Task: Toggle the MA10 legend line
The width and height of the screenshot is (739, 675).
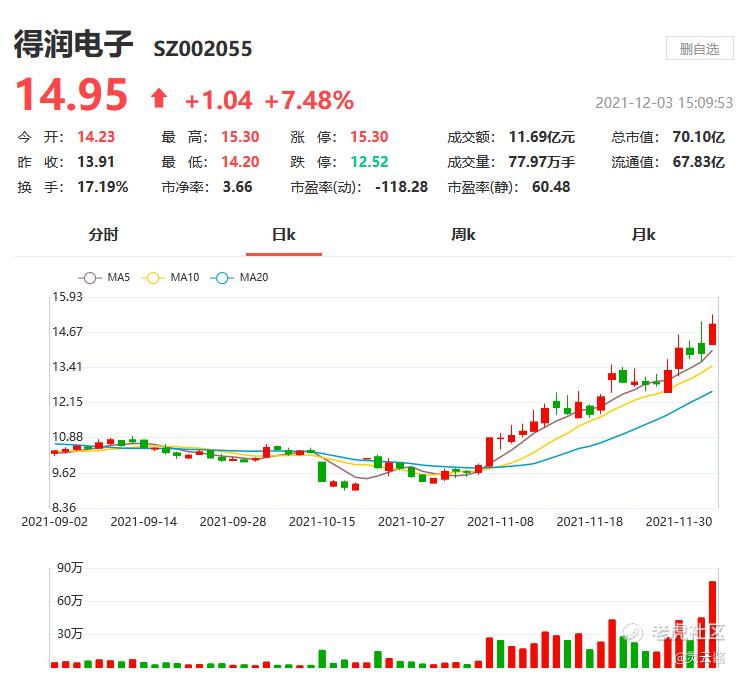Action: pyautogui.click(x=171, y=277)
